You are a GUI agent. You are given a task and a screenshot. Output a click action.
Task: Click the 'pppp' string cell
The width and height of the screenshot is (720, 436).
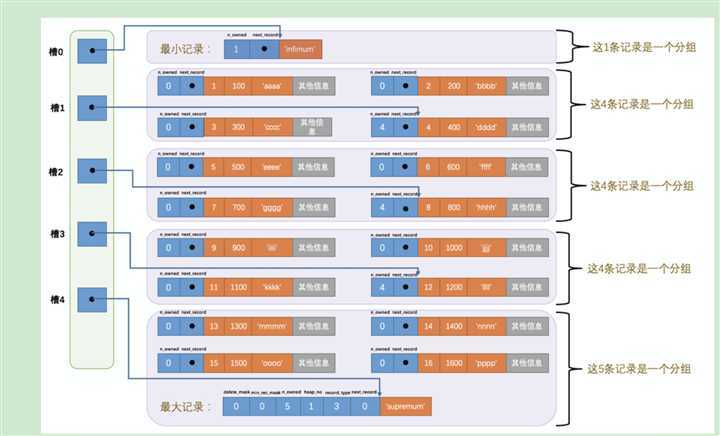(487, 363)
